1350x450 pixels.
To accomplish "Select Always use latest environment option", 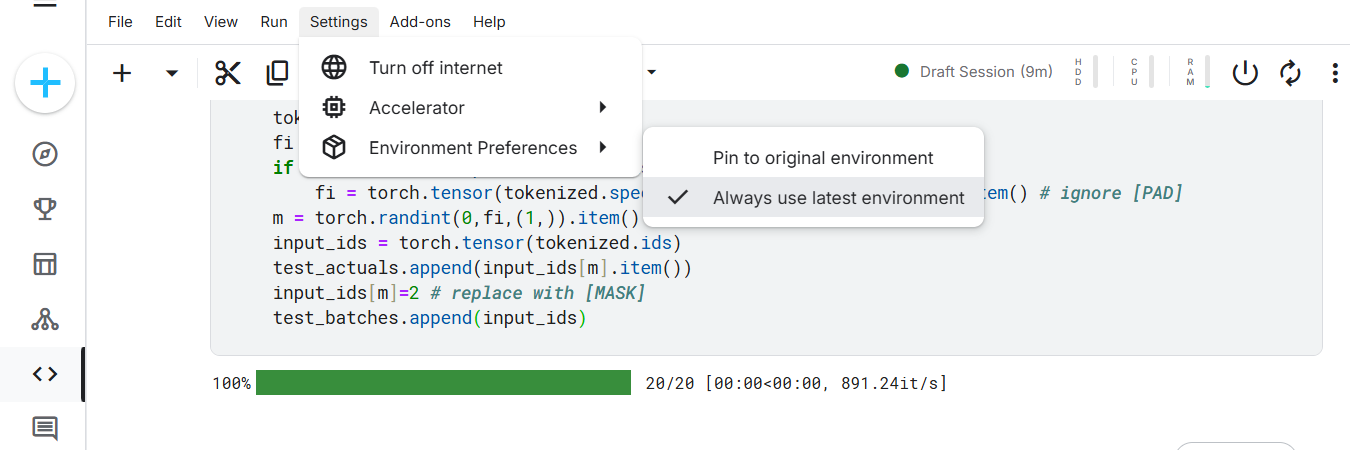I will tap(838, 198).
